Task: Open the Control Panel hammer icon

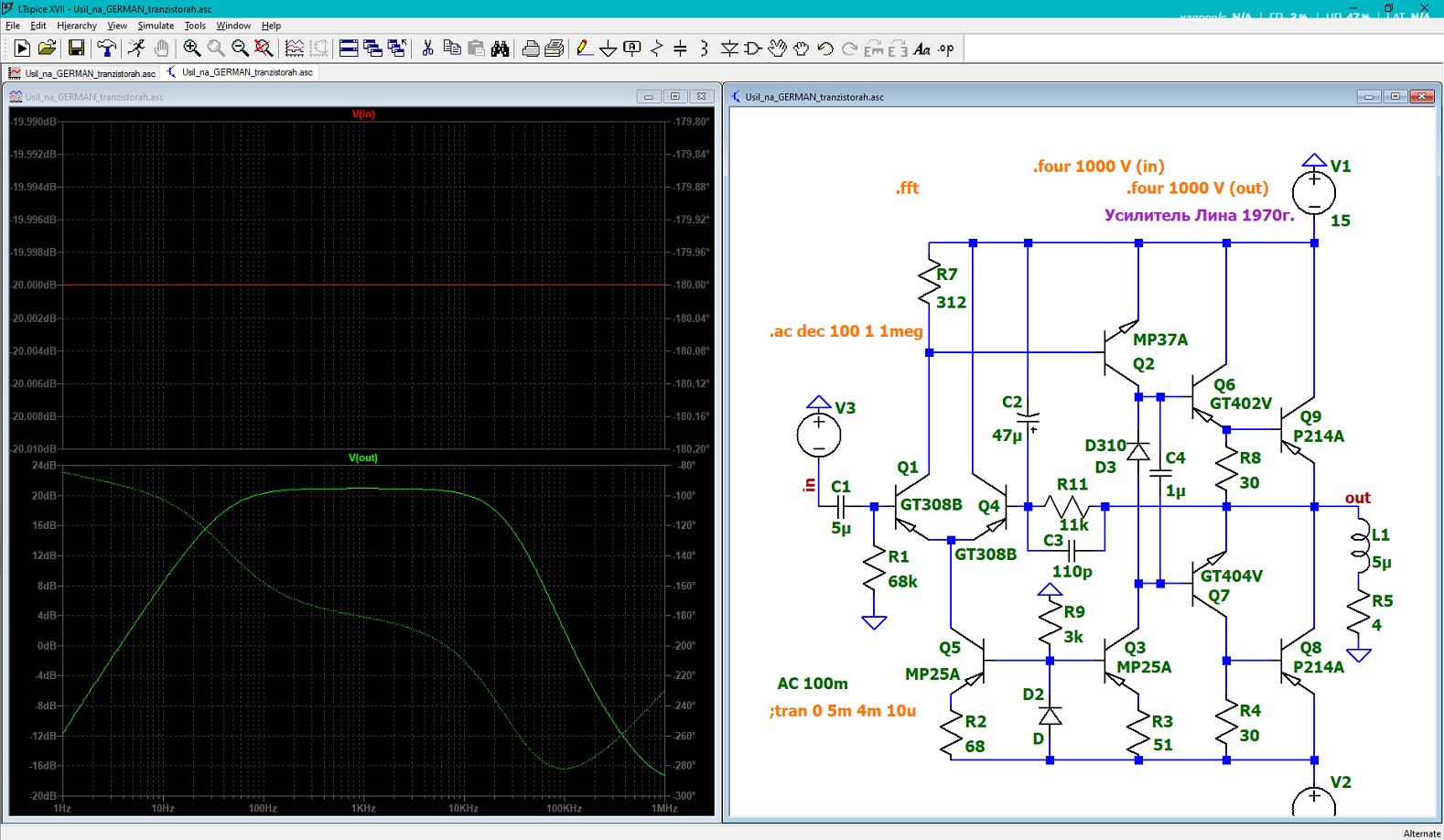Action: tap(107, 48)
